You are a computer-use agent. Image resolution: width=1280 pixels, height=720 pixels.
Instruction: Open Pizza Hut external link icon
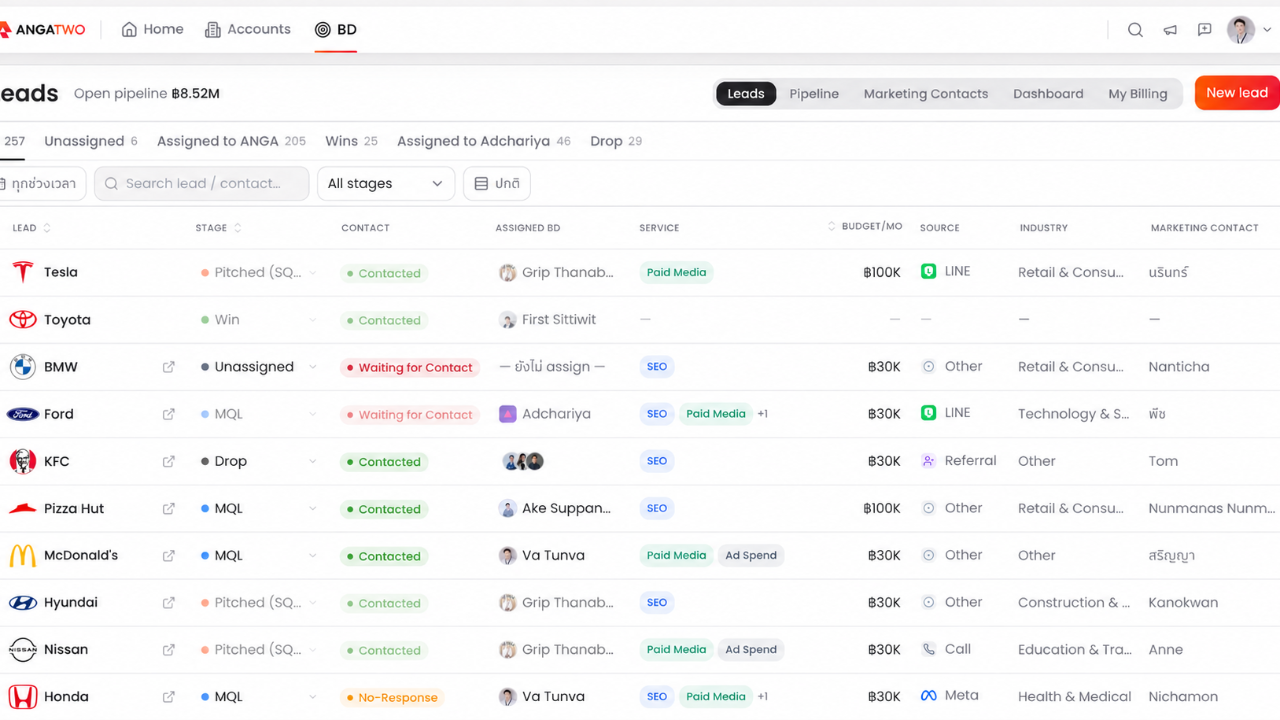(169, 509)
